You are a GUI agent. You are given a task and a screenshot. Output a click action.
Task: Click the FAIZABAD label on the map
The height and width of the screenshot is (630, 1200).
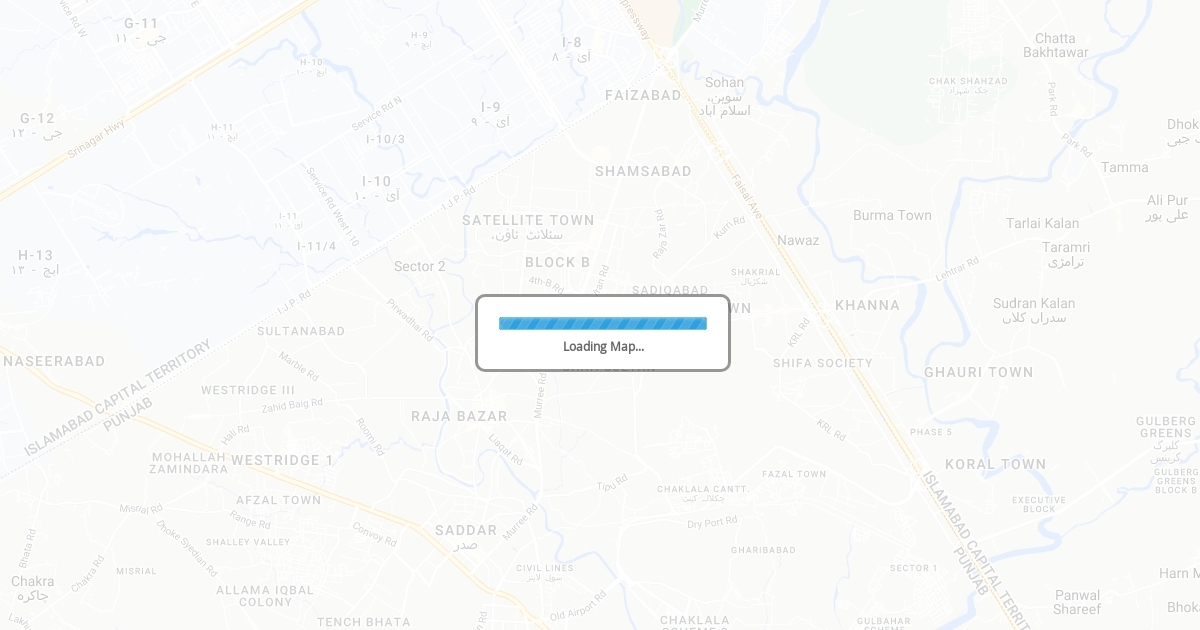tap(643, 95)
